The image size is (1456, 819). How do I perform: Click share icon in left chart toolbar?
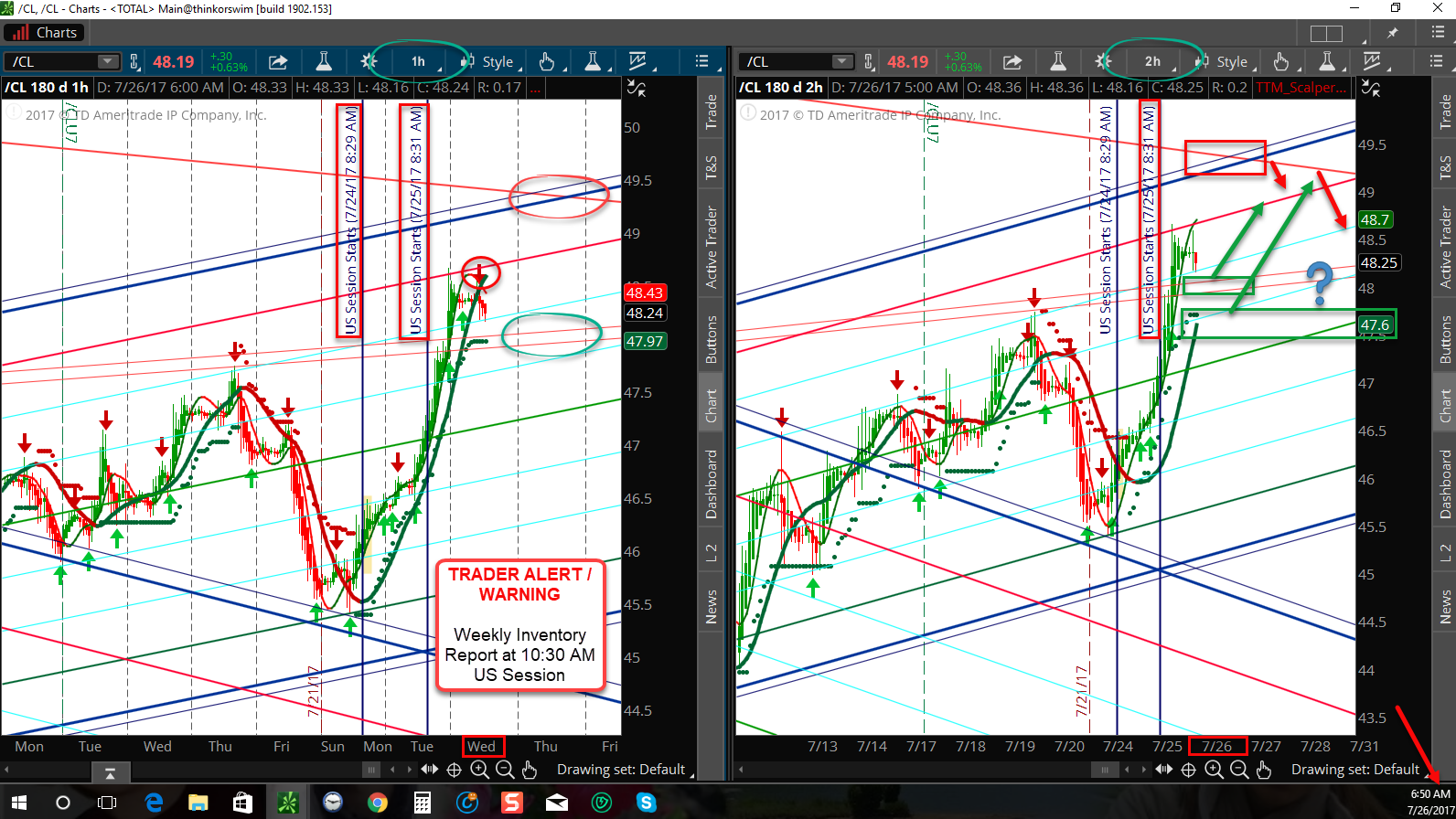[277, 62]
